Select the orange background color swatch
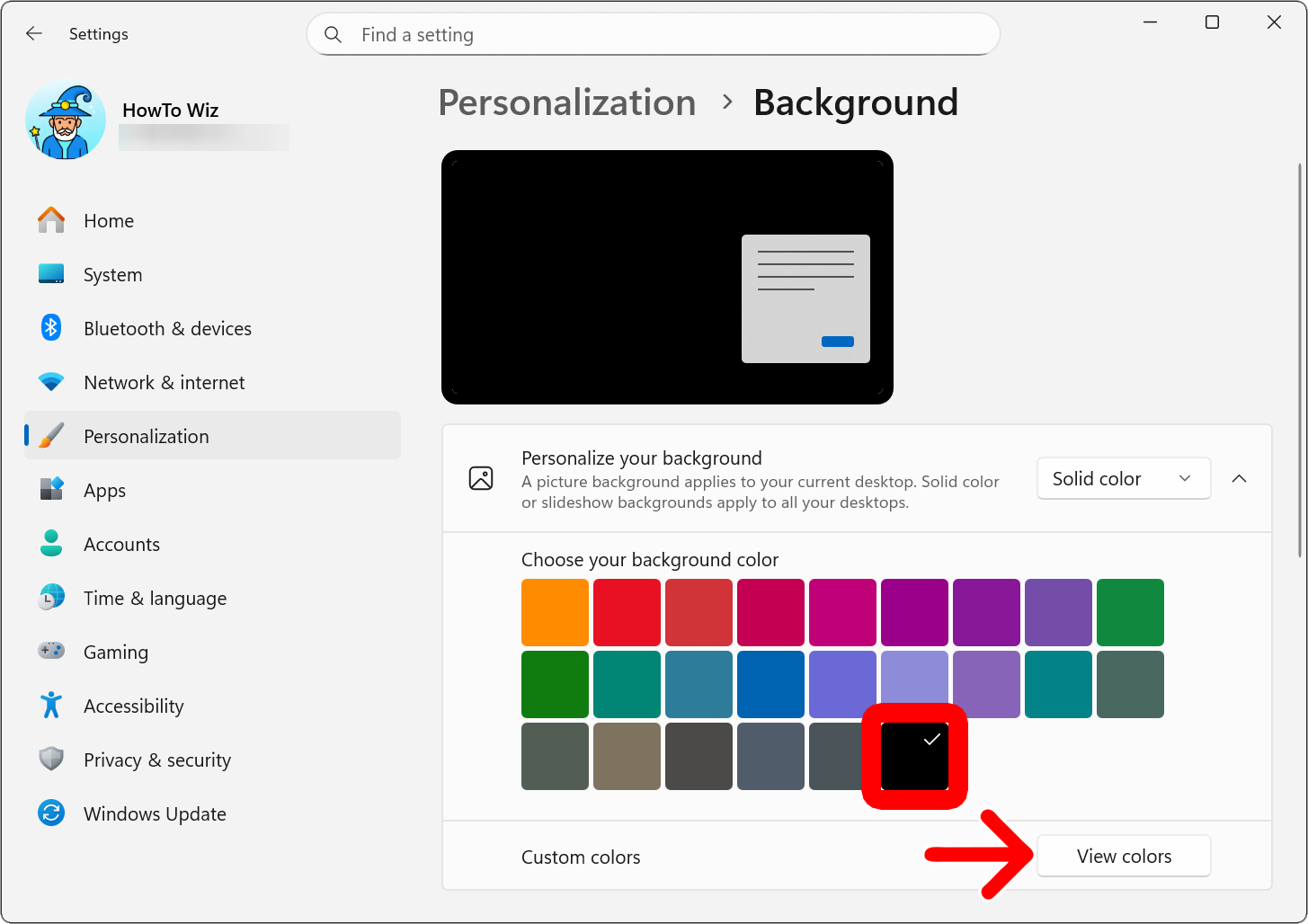The height and width of the screenshot is (924, 1308). click(x=555, y=612)
